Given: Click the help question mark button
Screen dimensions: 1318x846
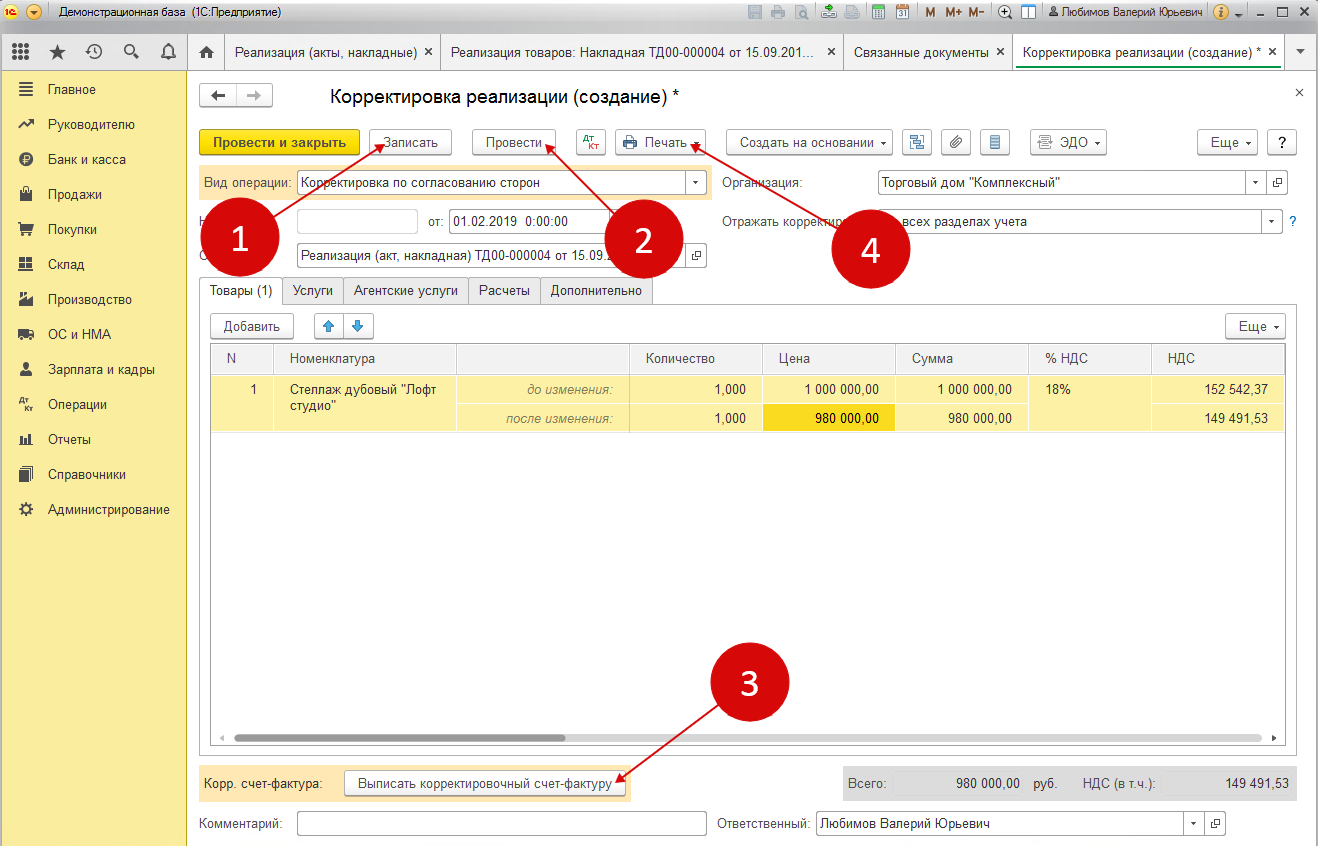Looking at the screenshot, I should click(1282, 143).
